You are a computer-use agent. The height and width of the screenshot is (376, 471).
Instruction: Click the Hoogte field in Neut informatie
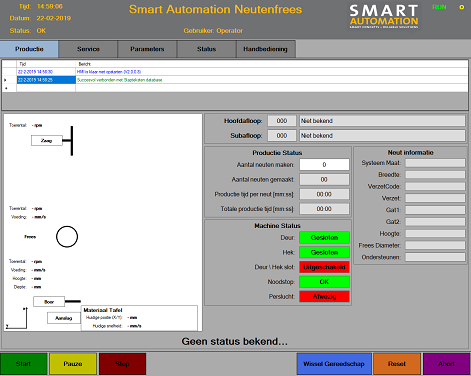click(435, 234)
